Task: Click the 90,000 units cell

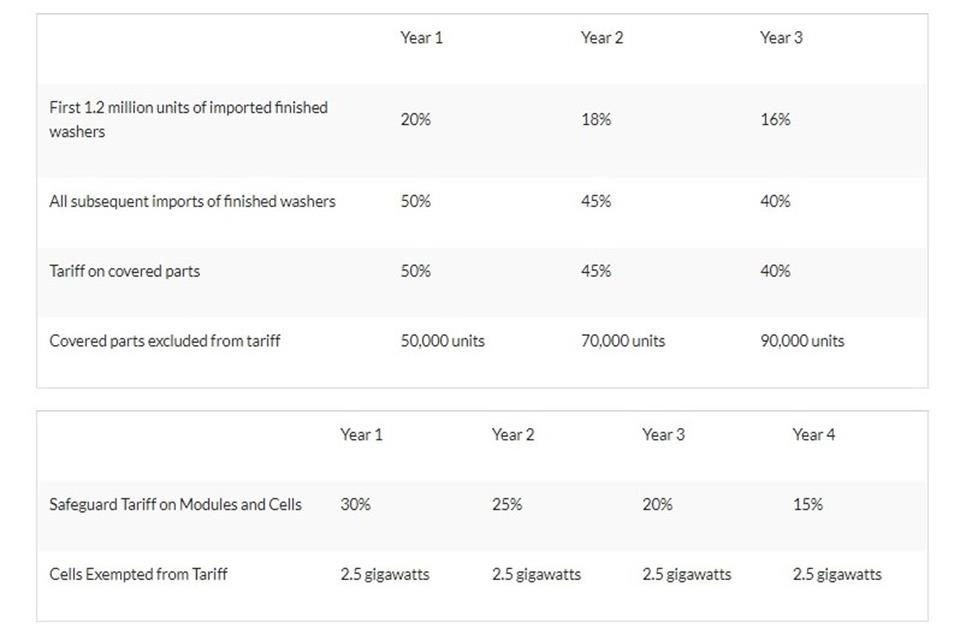Action: point(802,341)
